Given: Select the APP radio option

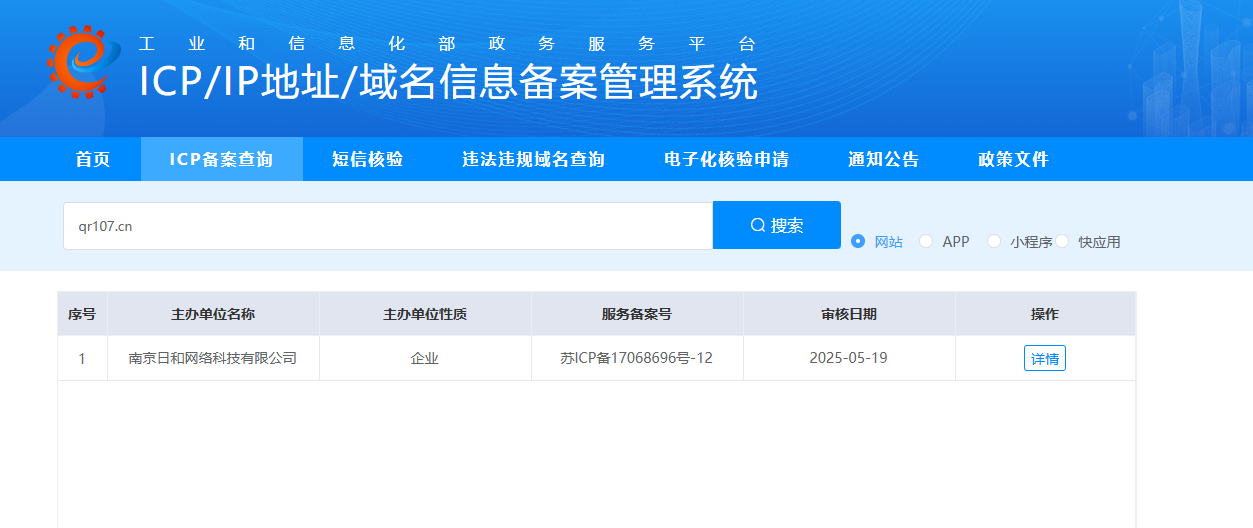Looking at the screenshot, I should 926,241.
